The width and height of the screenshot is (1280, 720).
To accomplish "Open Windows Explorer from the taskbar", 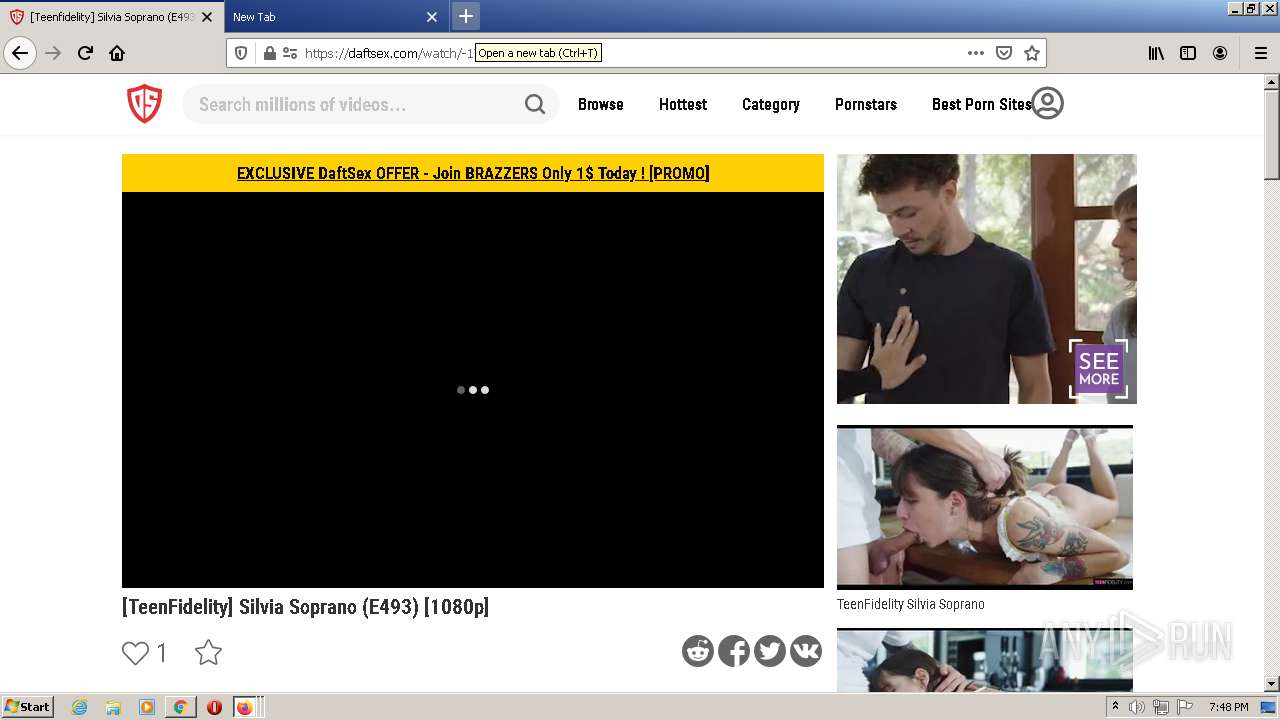I will (x=113, y=707).
